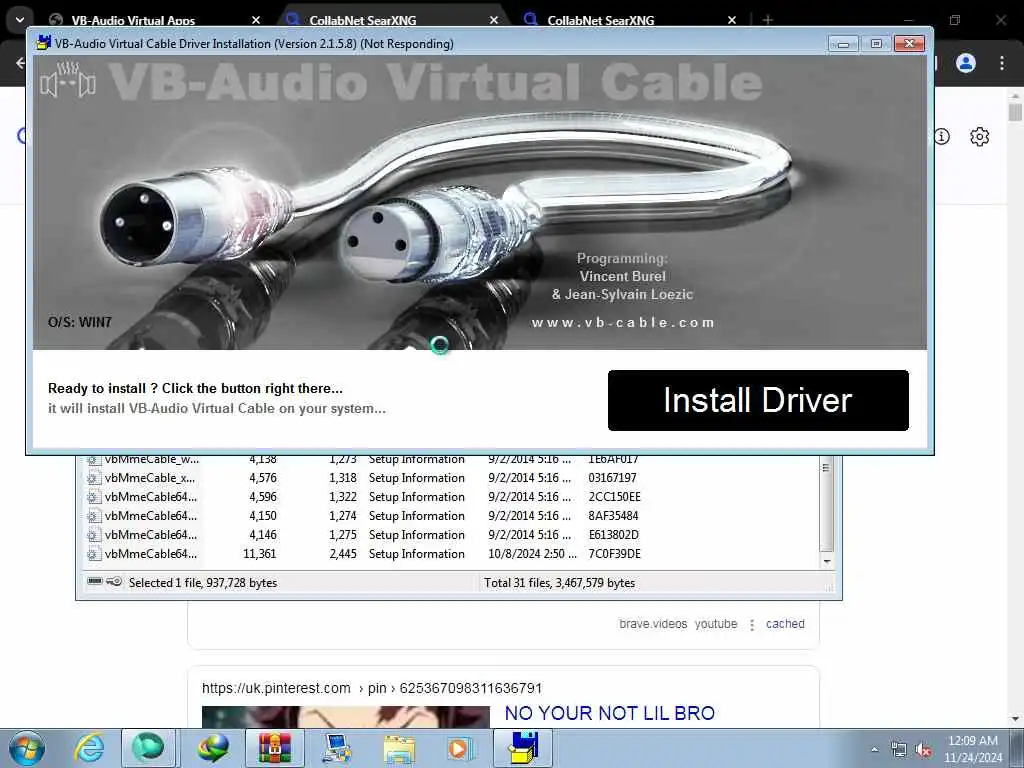Switch to the VB-Cable installer taskbar icon

pyautogui.click(x=522, y=748)
